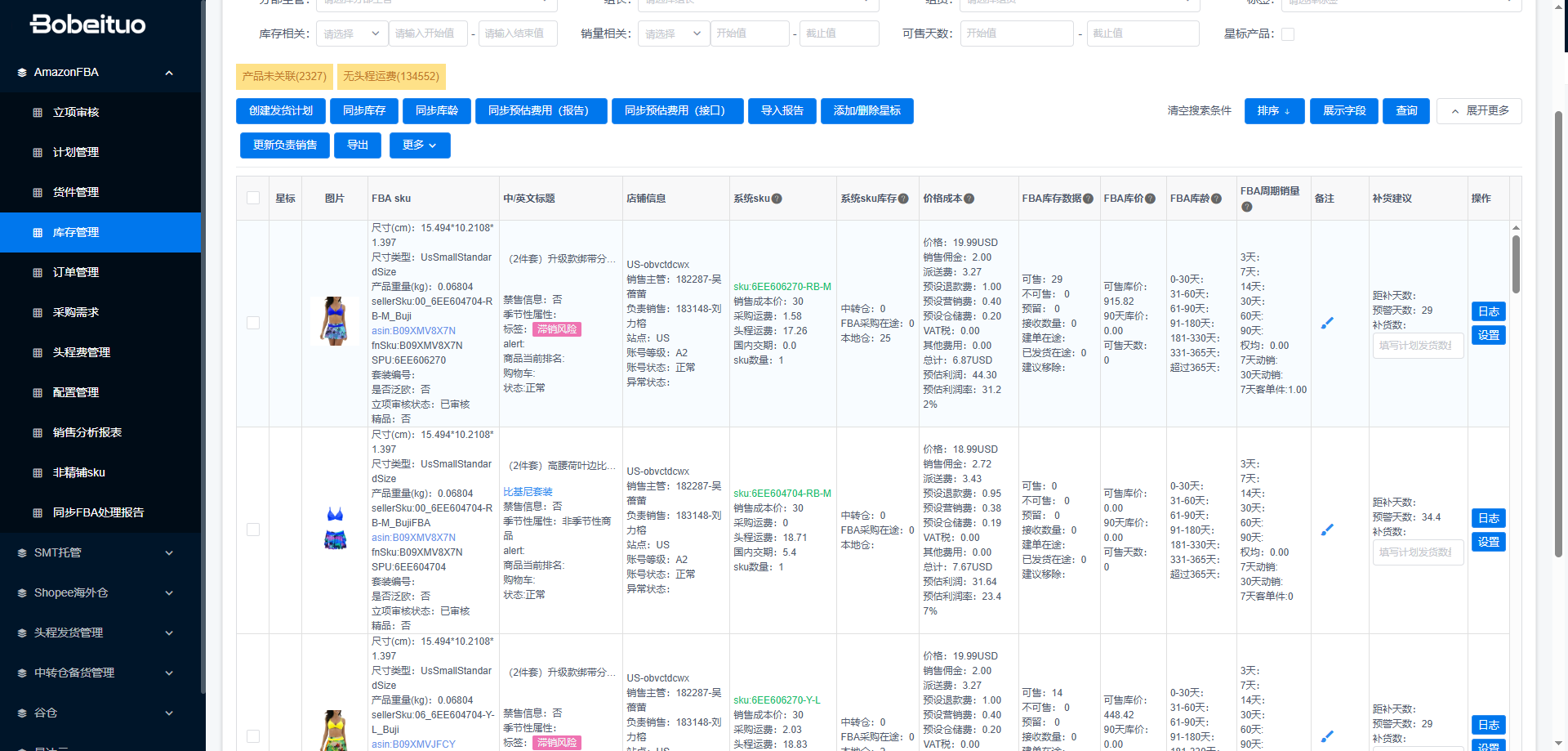The height and width of the screenshot is (751, 1568).
Task: Expand the SMT托管 sidebar menu
Action: click(100, 552)
